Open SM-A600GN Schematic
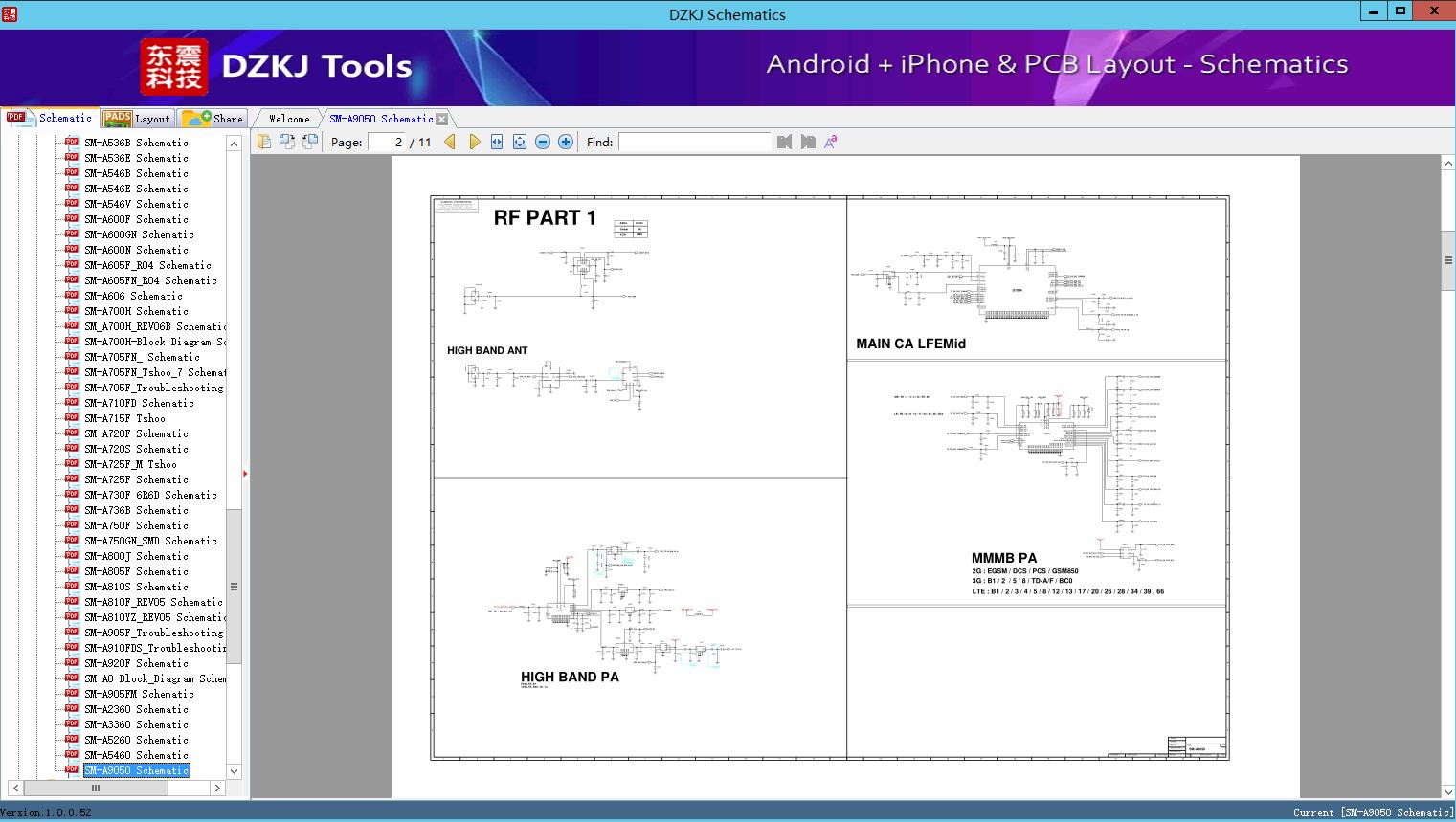This screenshot has width=1456, height=822. pos(139,234)
